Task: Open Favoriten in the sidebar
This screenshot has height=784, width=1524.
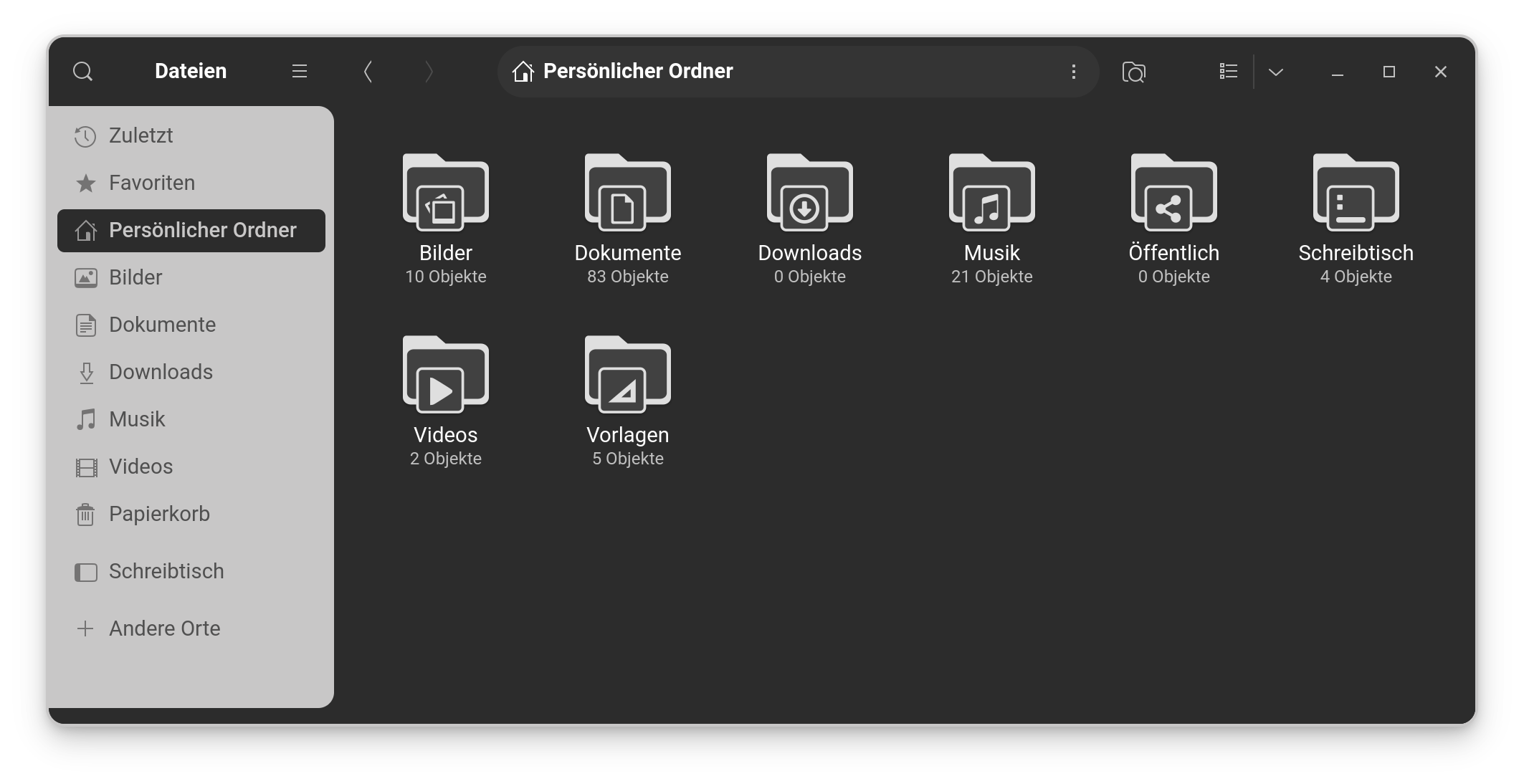Action: point(191,183)
